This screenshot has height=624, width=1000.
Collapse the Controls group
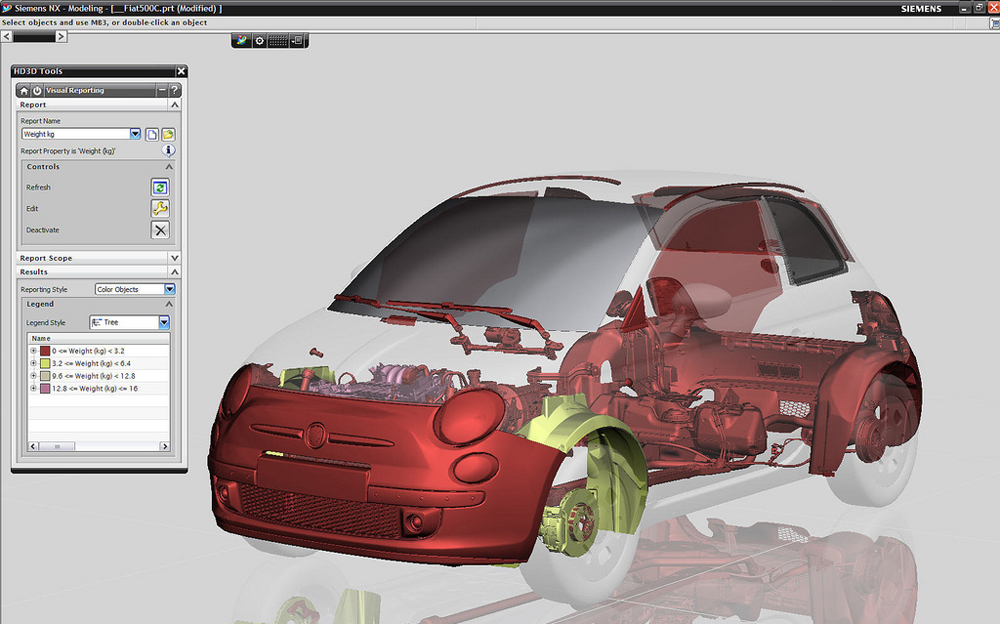[x=169, y=167]
